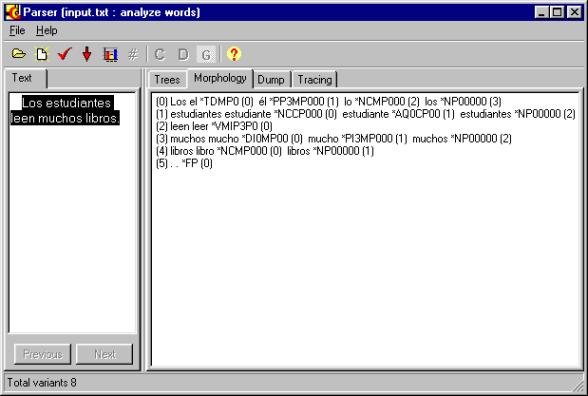
Task: Click the hash symbol toolbar icon
Action: tap(133, 55)
